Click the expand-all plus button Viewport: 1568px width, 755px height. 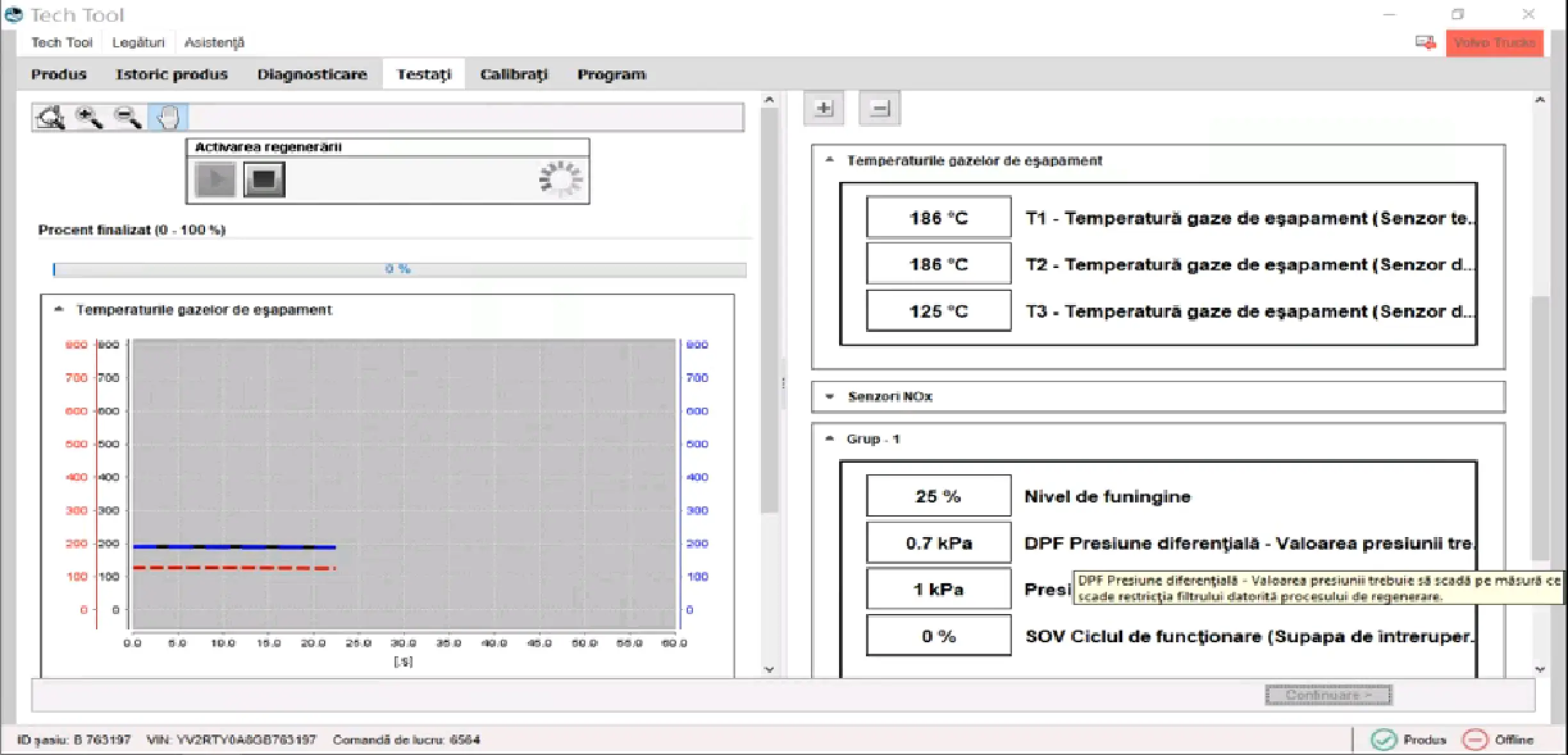[824, 108]
